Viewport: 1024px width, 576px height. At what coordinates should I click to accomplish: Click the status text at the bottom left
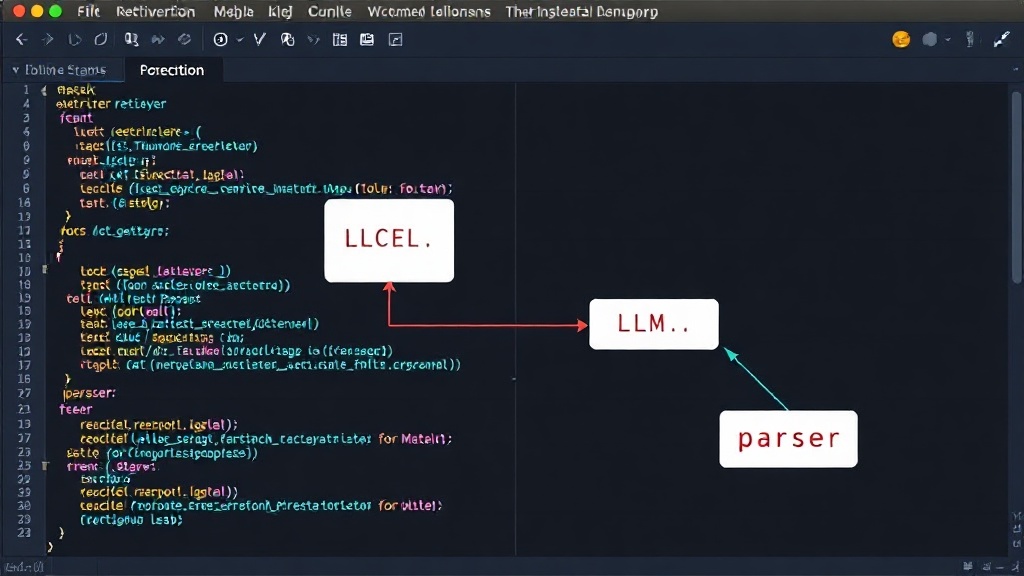pyautogui.click(x=25, y=567)
